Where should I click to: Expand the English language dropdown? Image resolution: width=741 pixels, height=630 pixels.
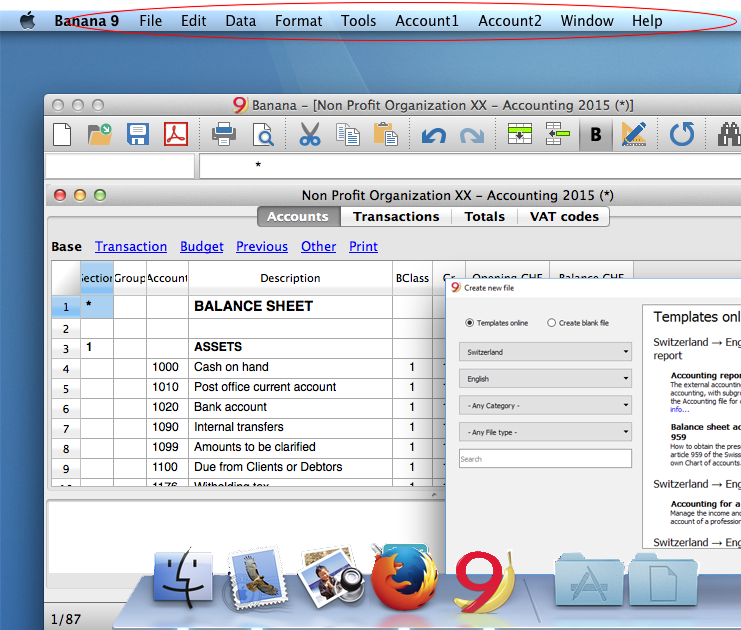click(x=545, y=379)
